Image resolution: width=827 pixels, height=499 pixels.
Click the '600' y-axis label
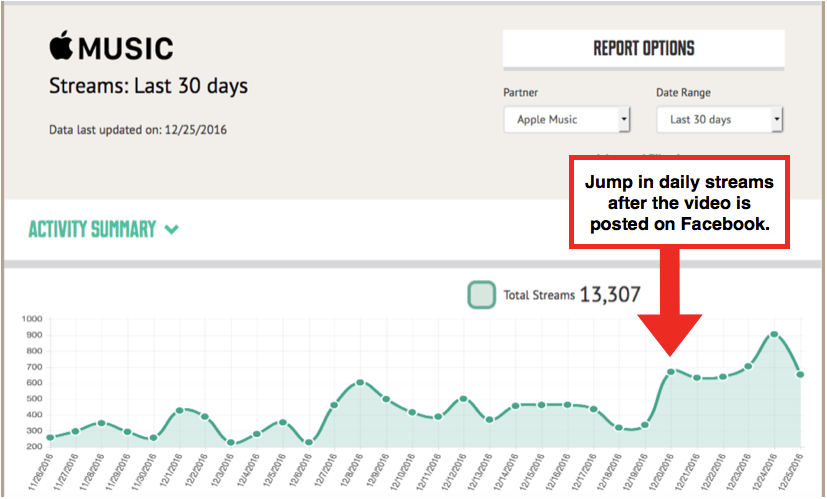(x=35, y=383)
